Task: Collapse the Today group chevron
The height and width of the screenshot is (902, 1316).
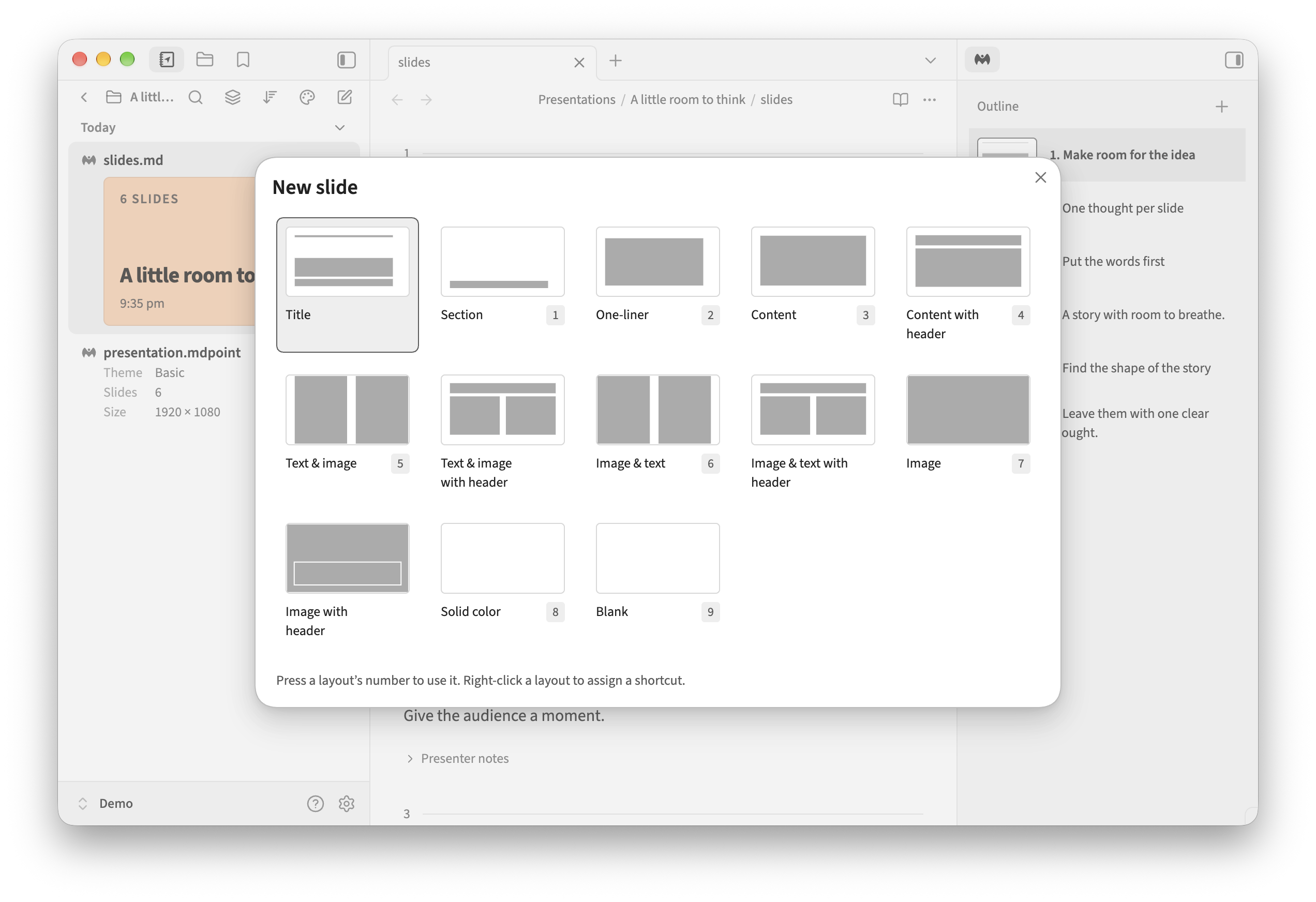Action: 340,127
